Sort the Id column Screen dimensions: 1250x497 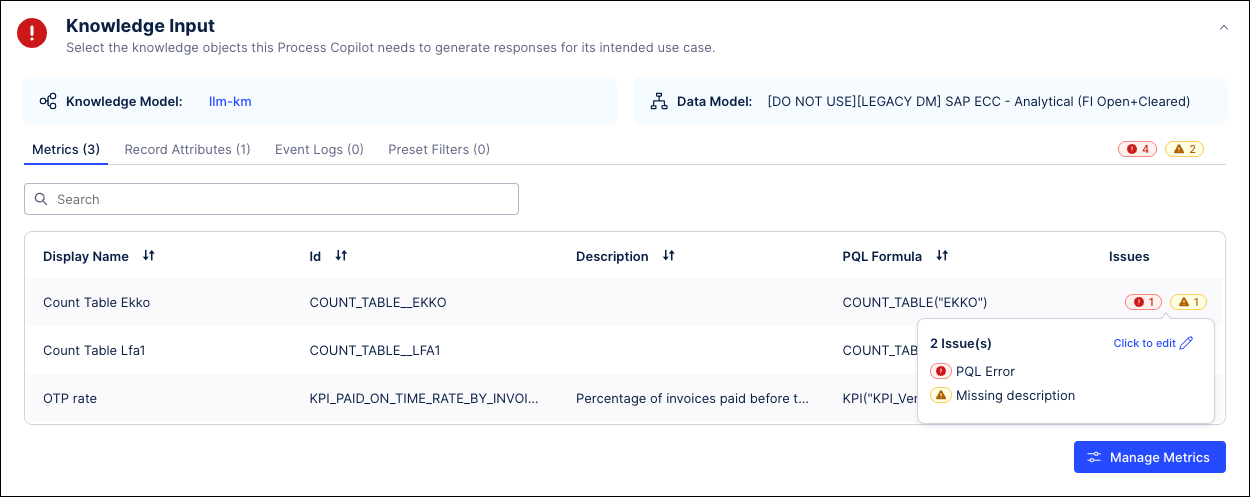[341, 256]
